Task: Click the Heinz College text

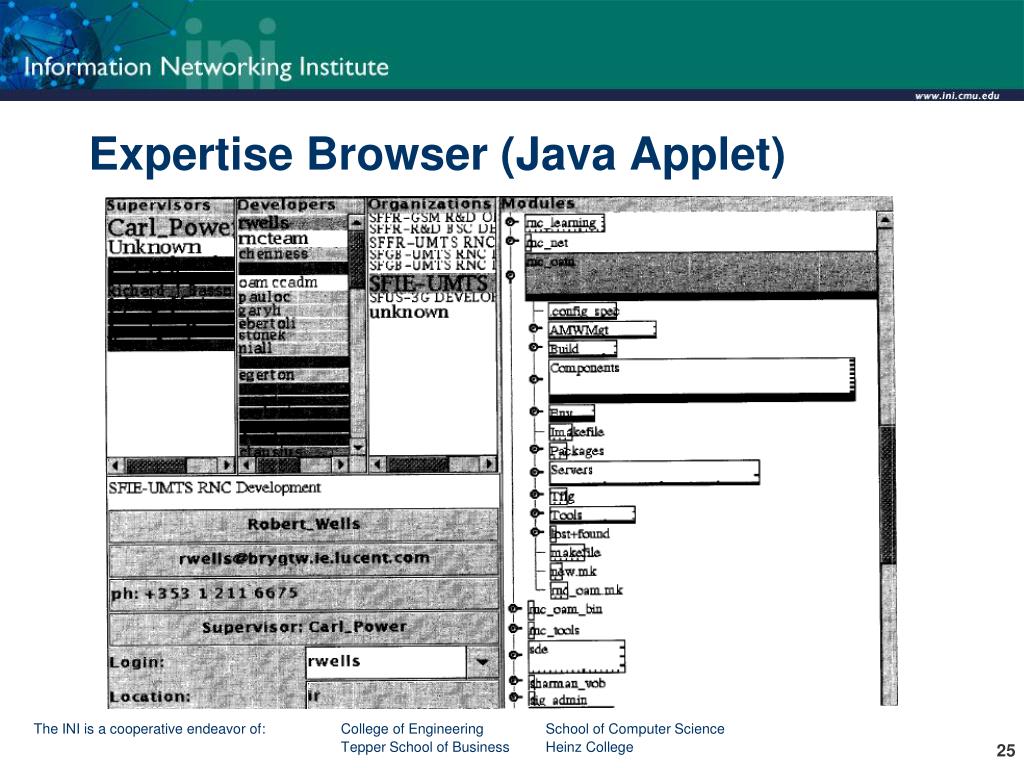Action: click(x=589, y=747)
